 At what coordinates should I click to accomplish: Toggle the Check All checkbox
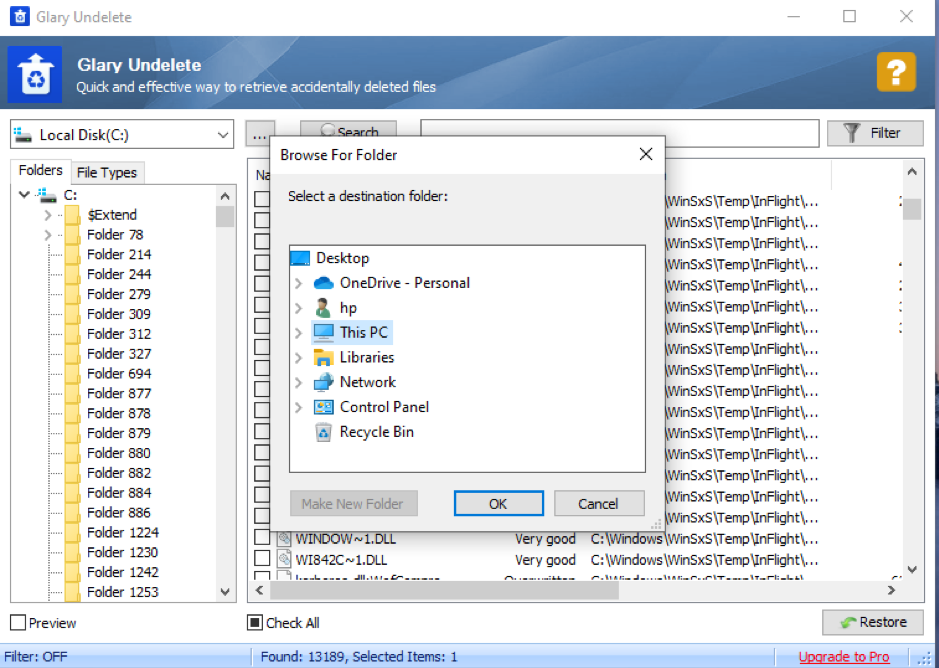point(255,622)
